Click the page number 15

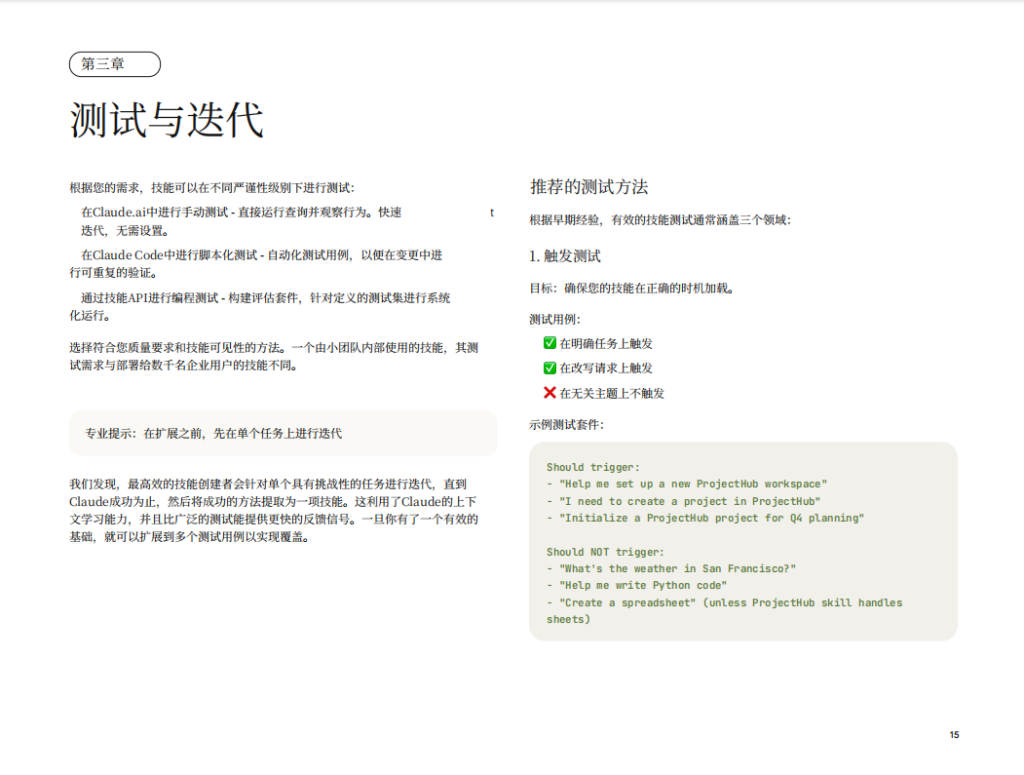point(954,735)
